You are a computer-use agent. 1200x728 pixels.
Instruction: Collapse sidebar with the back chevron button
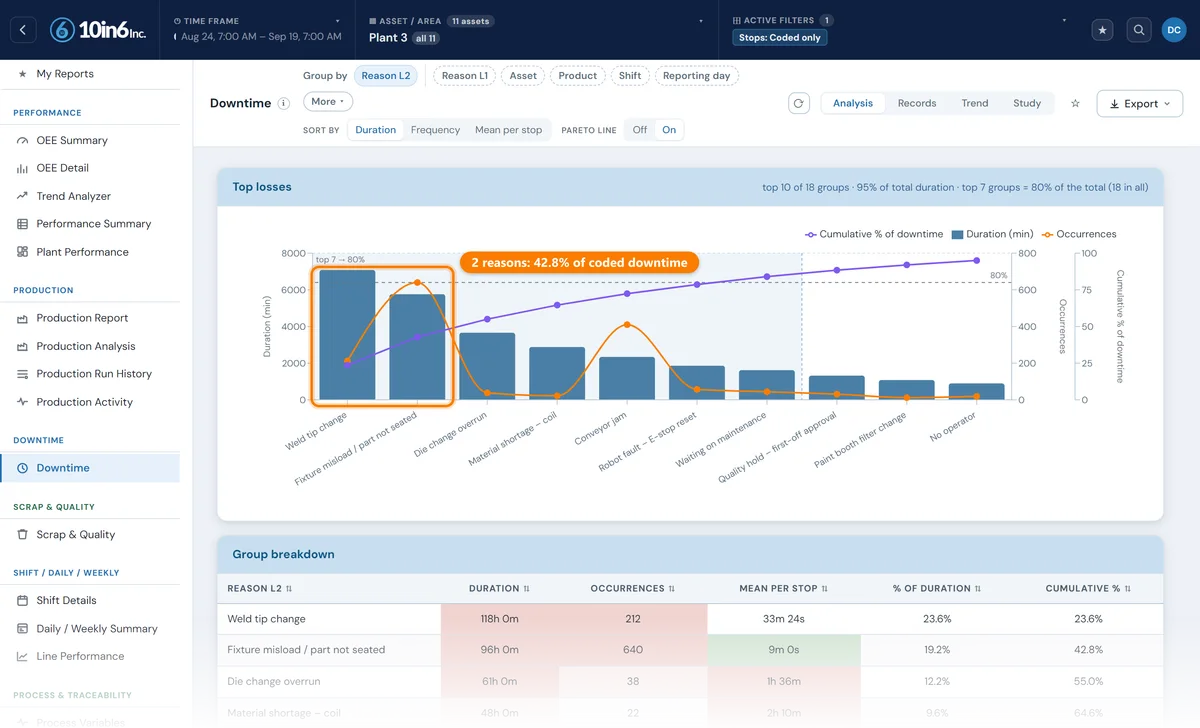point(23,30)
